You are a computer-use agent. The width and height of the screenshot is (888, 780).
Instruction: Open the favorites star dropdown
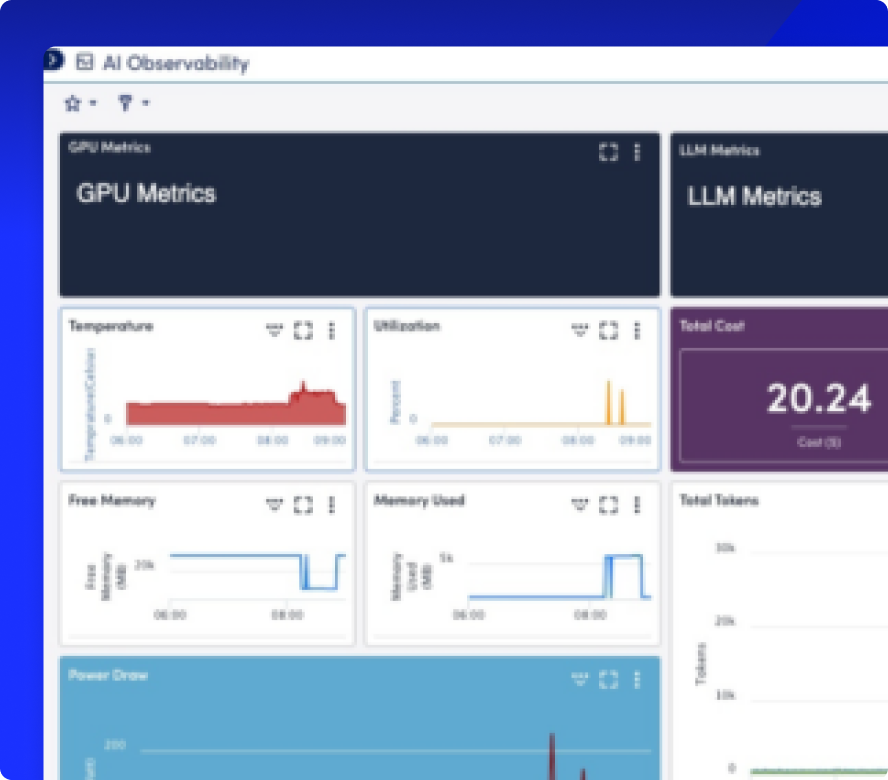pyautogui.click(x=80, y=103)
